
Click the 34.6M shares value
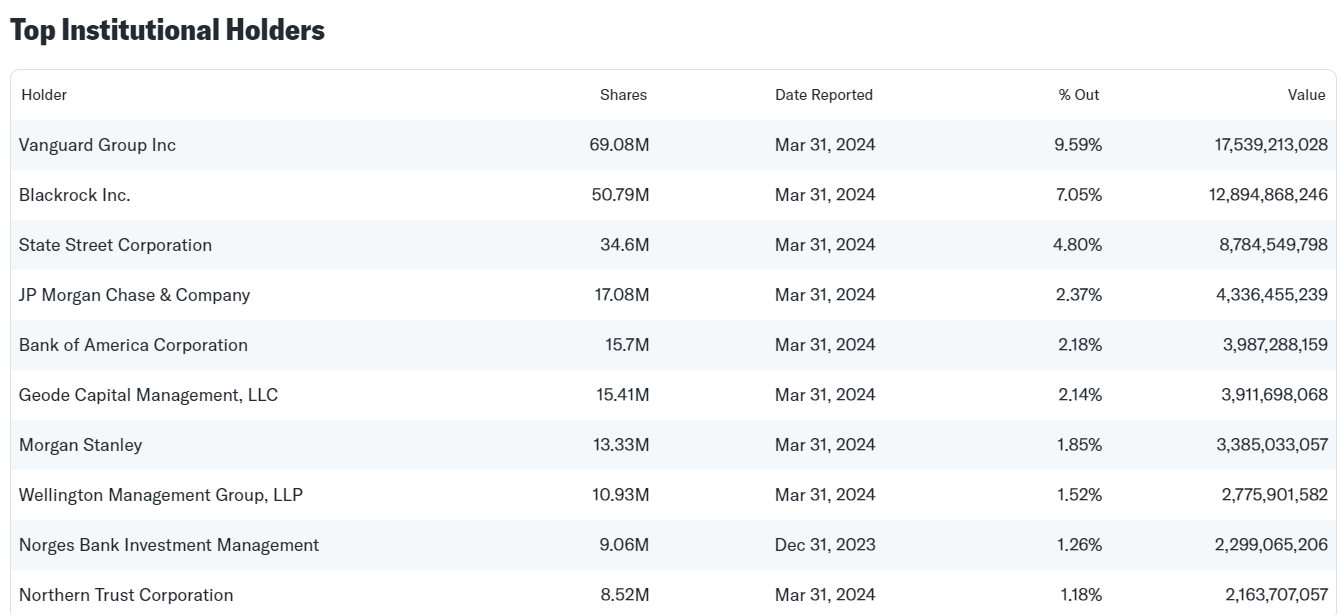pyautogui.click(x=625, y=245)
